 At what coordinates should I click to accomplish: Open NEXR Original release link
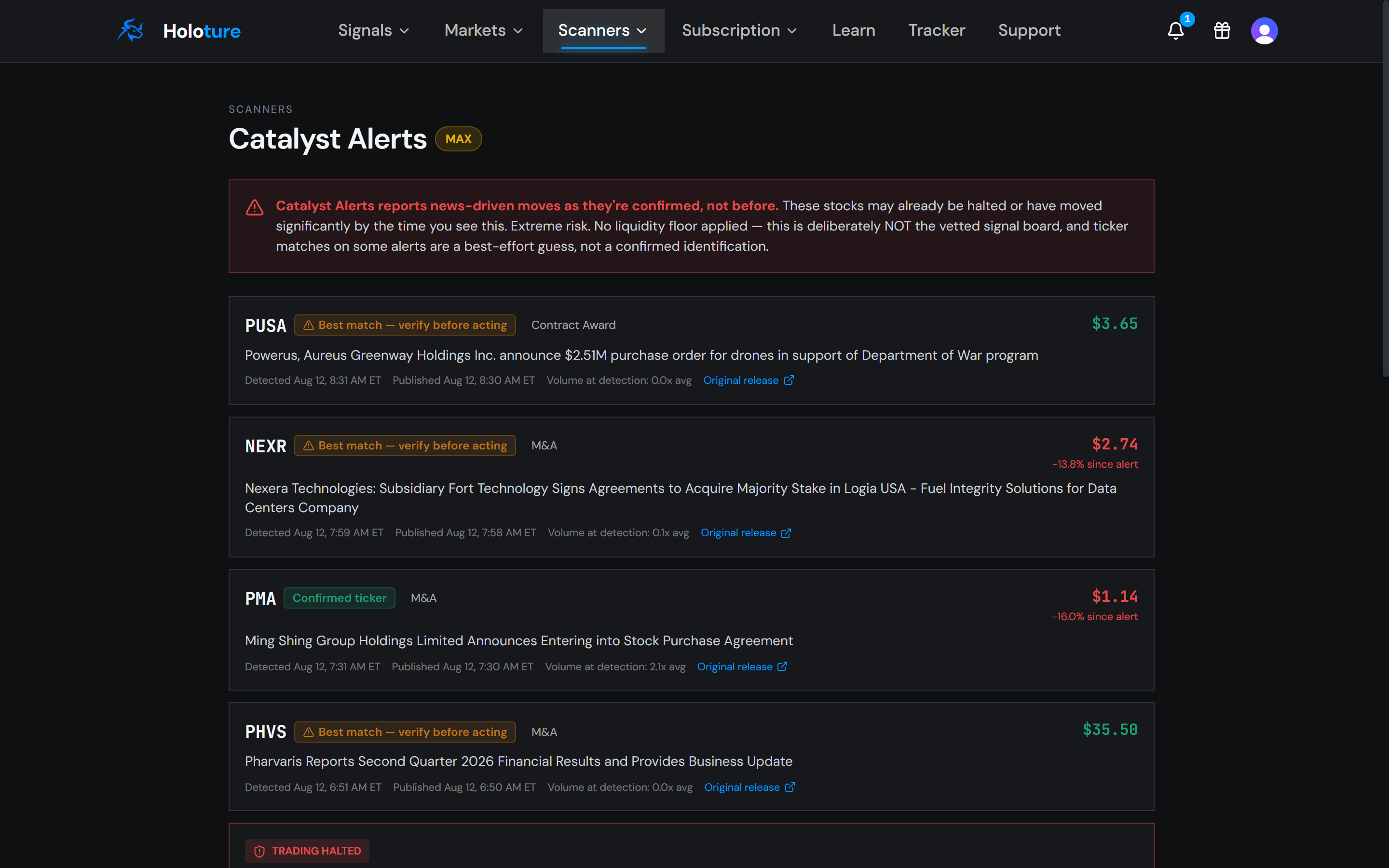pos(746,533)
